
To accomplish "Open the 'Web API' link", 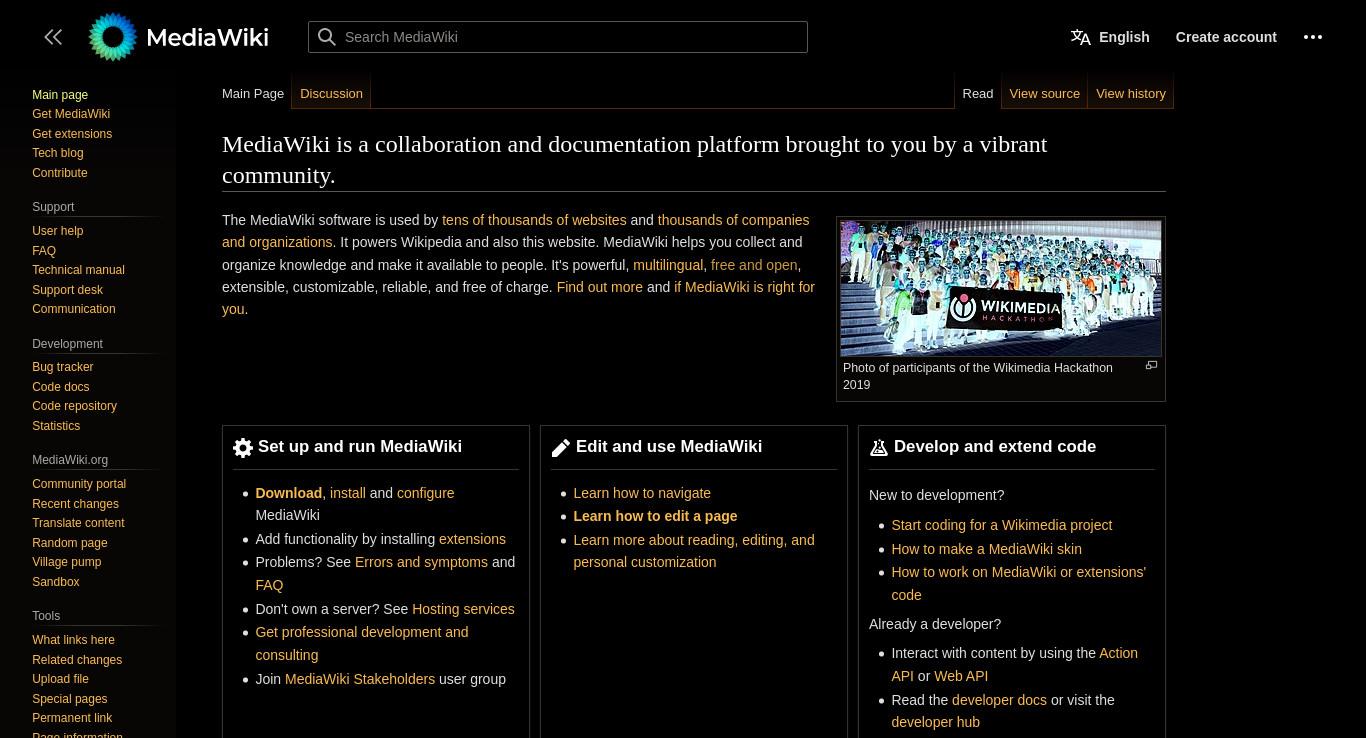I will point(961,676).
